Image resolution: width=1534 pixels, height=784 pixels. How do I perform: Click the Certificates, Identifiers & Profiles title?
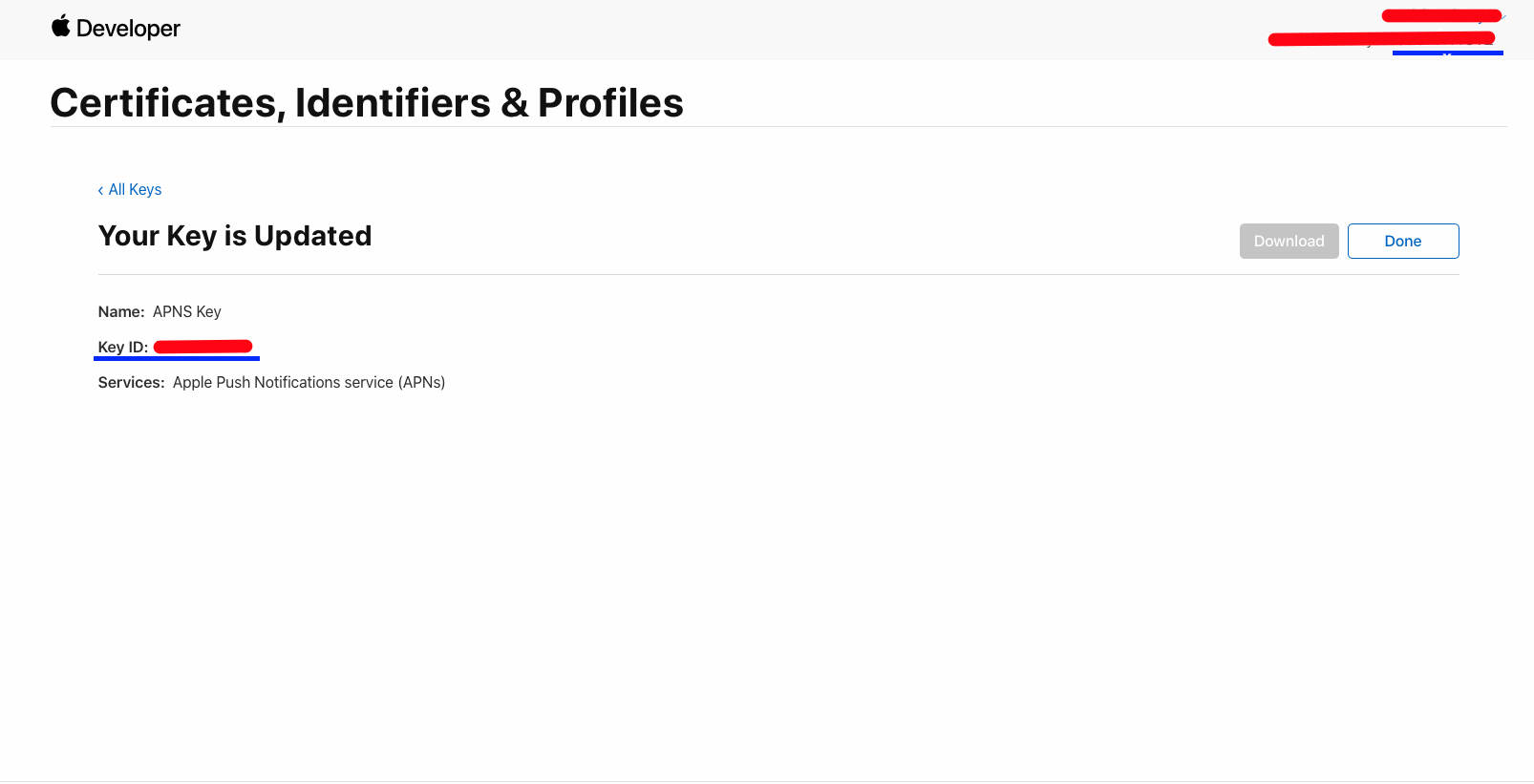(x=366, y=103)
